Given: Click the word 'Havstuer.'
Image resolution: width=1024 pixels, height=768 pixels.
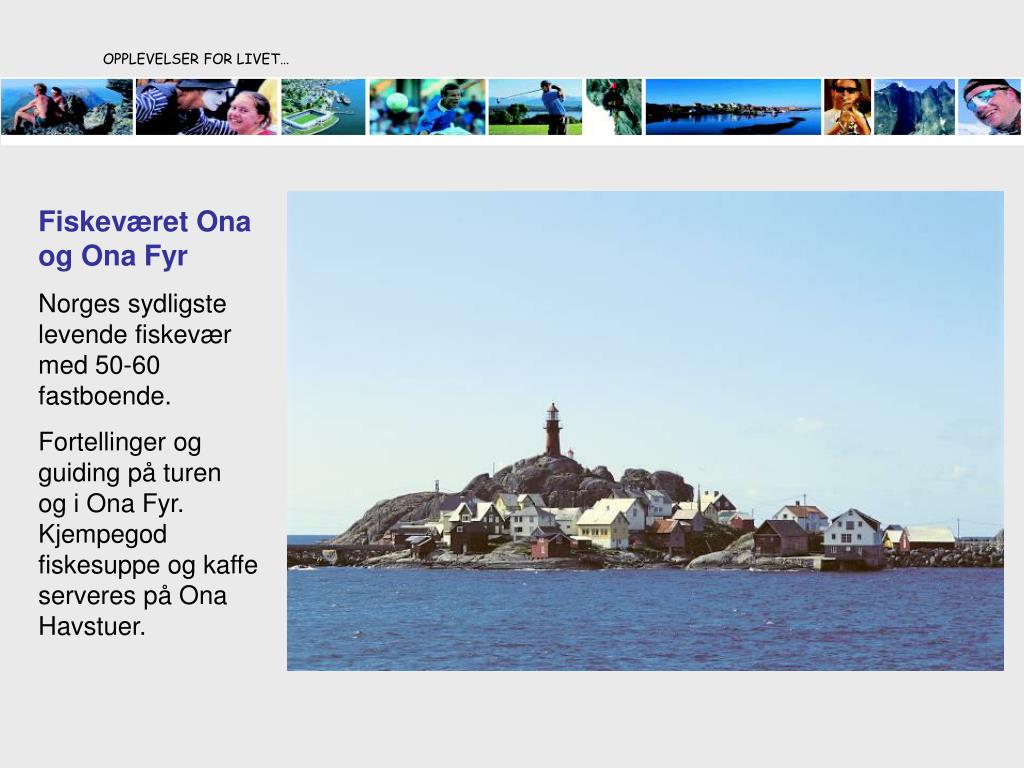Looking at the screenshot, I should [91, 626].
